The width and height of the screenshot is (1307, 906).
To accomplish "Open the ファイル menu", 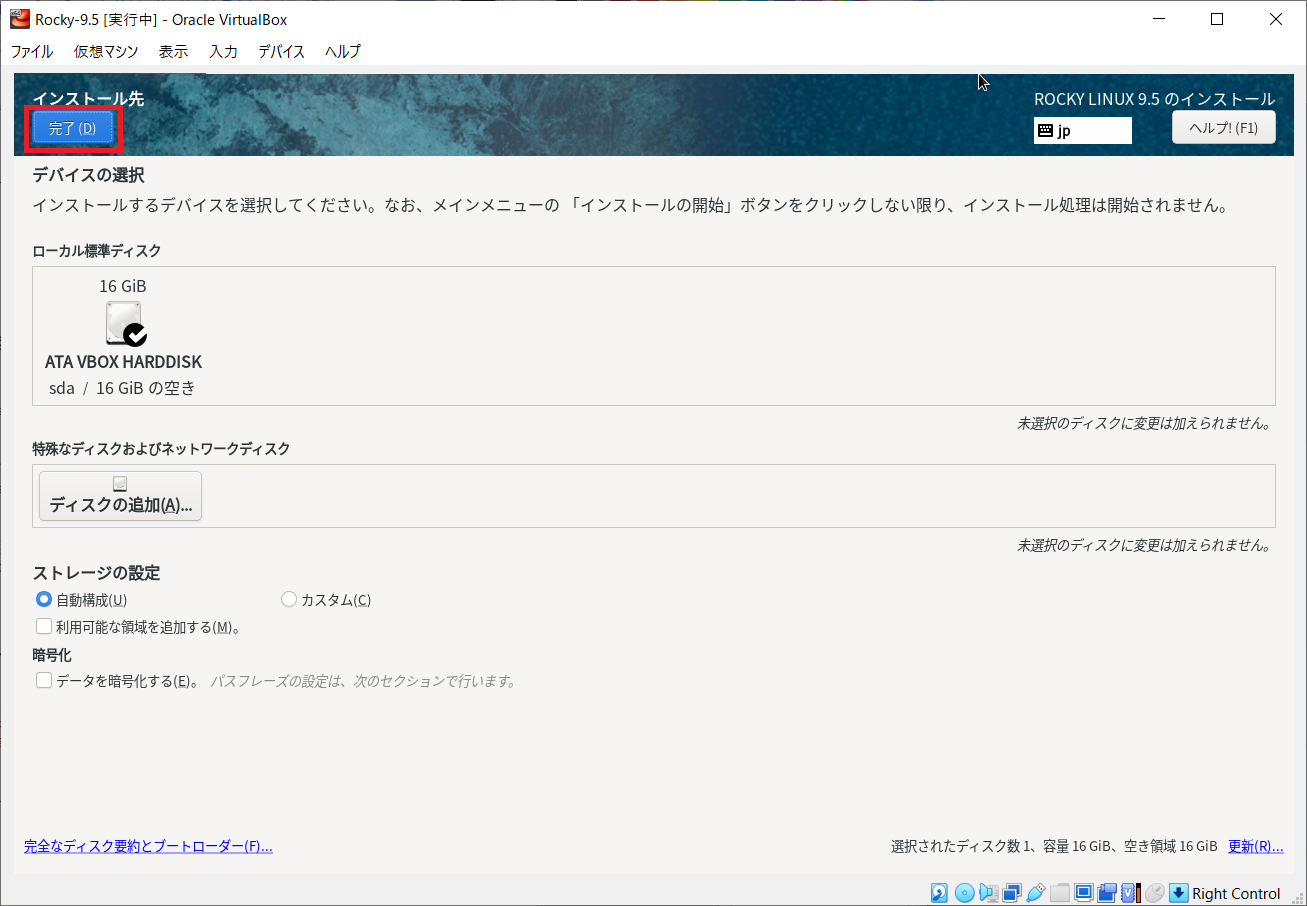I will coord(32,51).
